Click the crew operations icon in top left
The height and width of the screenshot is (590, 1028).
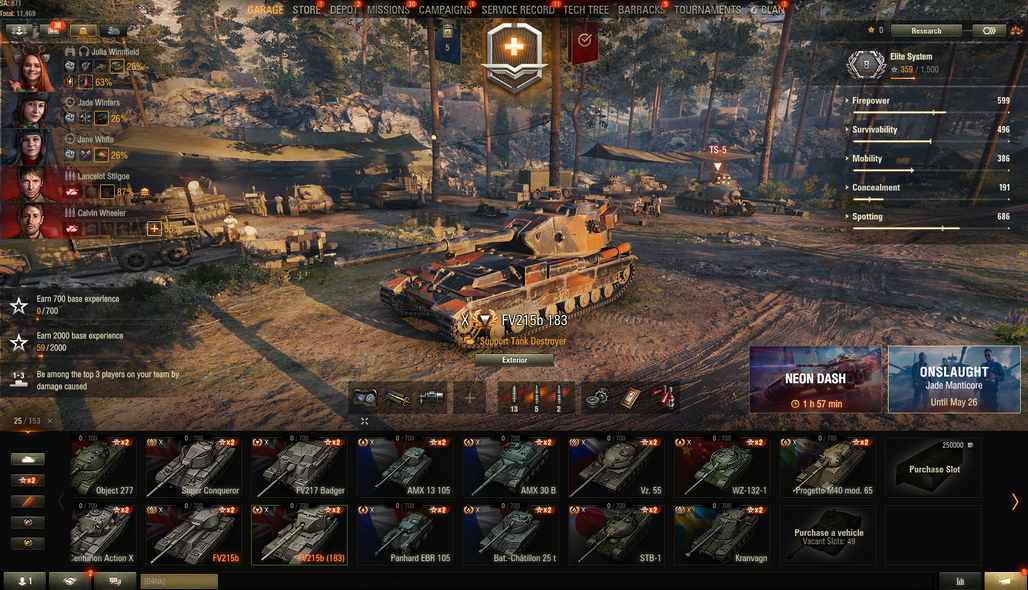(18, 31)
